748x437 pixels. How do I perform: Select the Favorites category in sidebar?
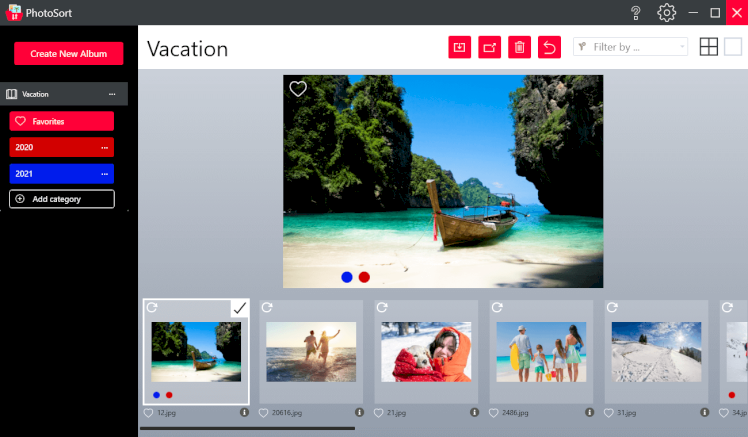(61, 121)
